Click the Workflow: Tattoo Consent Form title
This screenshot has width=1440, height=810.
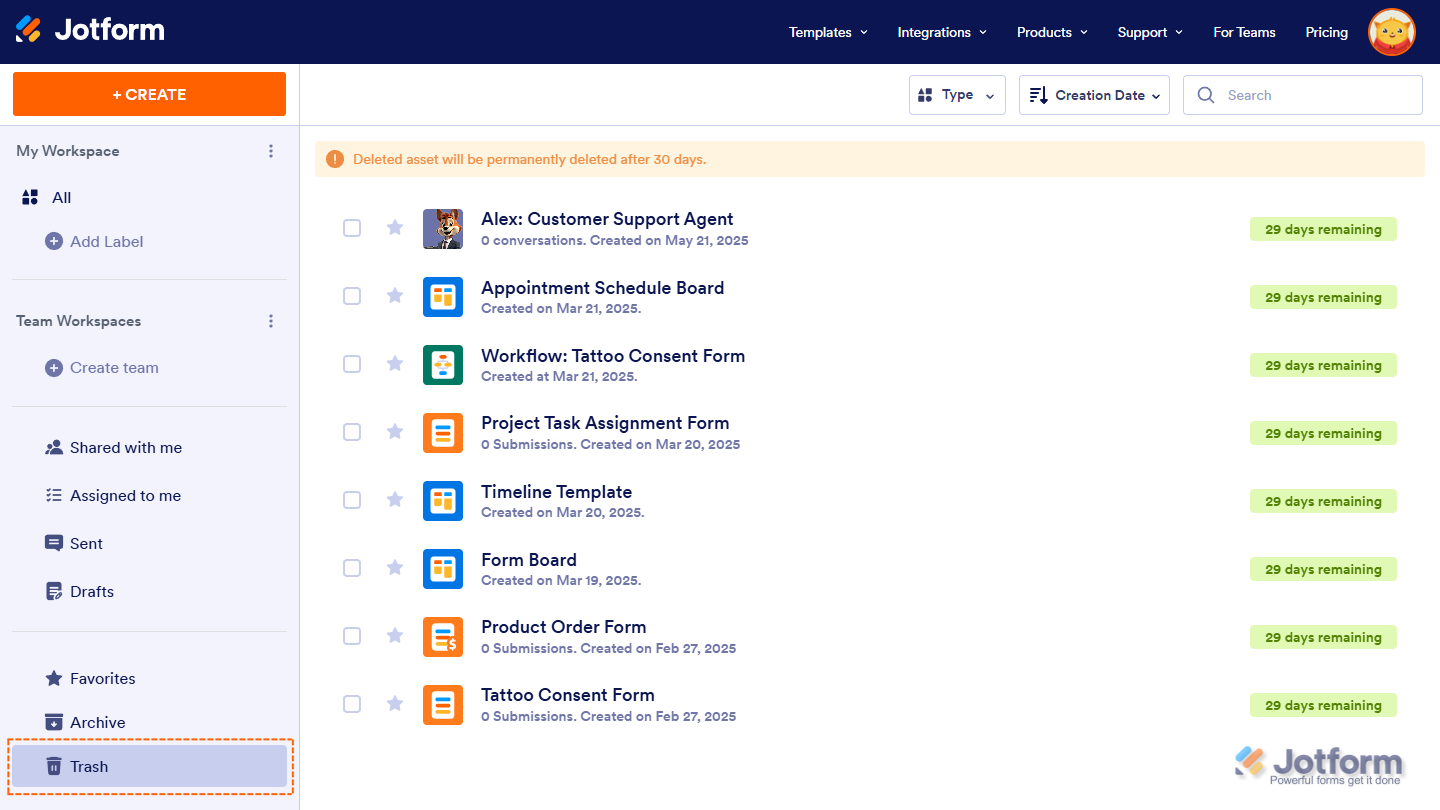(x=613, y=355)
